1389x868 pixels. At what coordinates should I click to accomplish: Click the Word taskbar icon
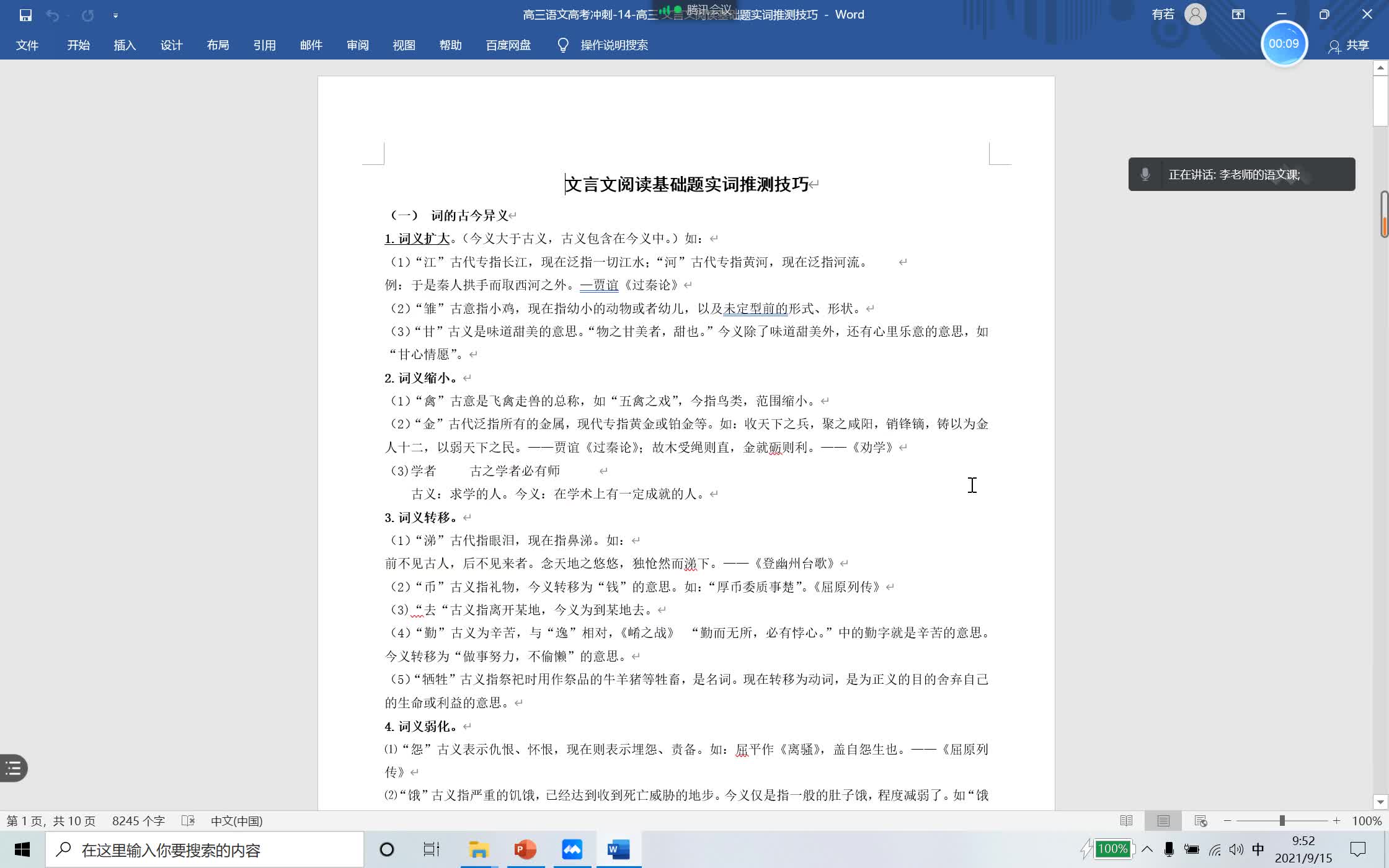point(619,849)
